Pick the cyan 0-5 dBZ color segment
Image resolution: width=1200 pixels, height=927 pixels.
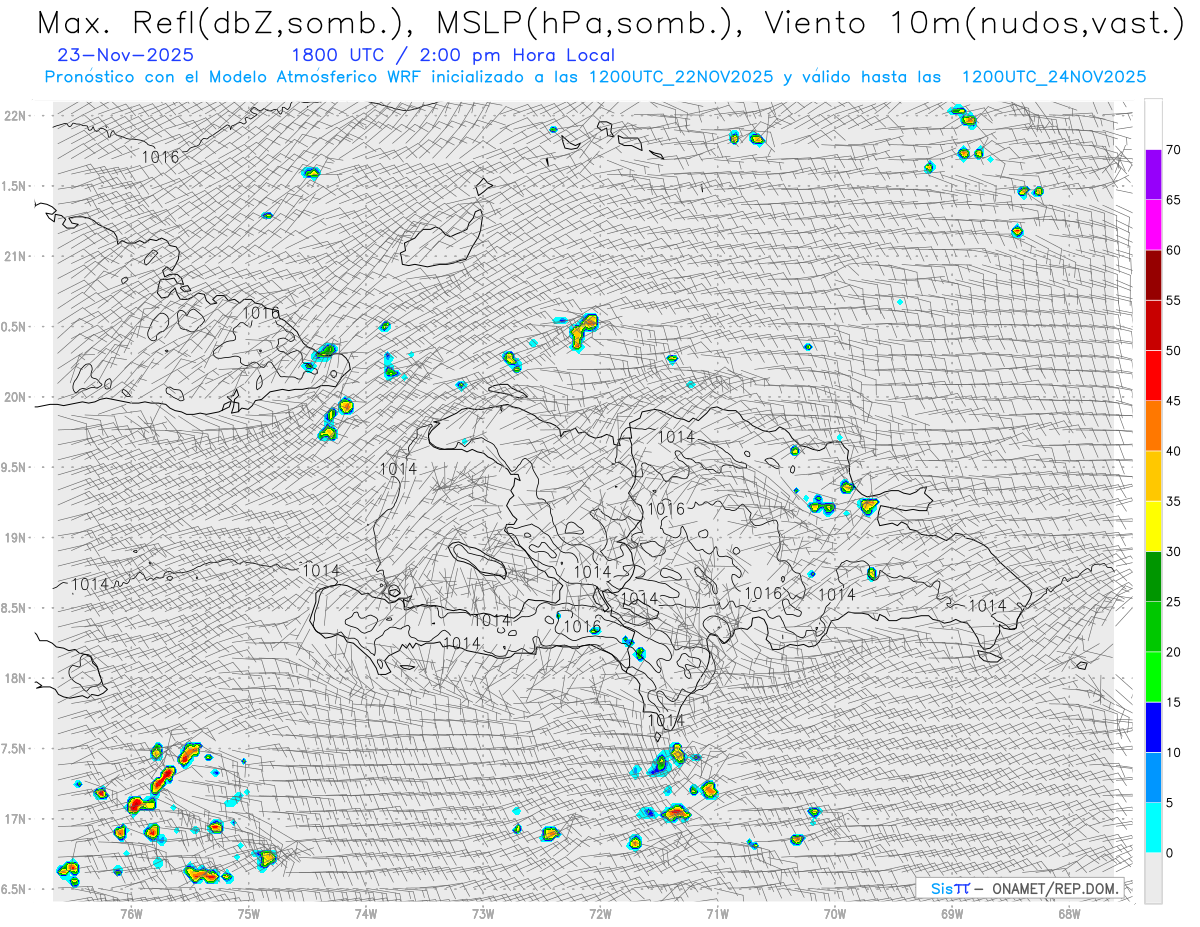(x=1153, y=827)
